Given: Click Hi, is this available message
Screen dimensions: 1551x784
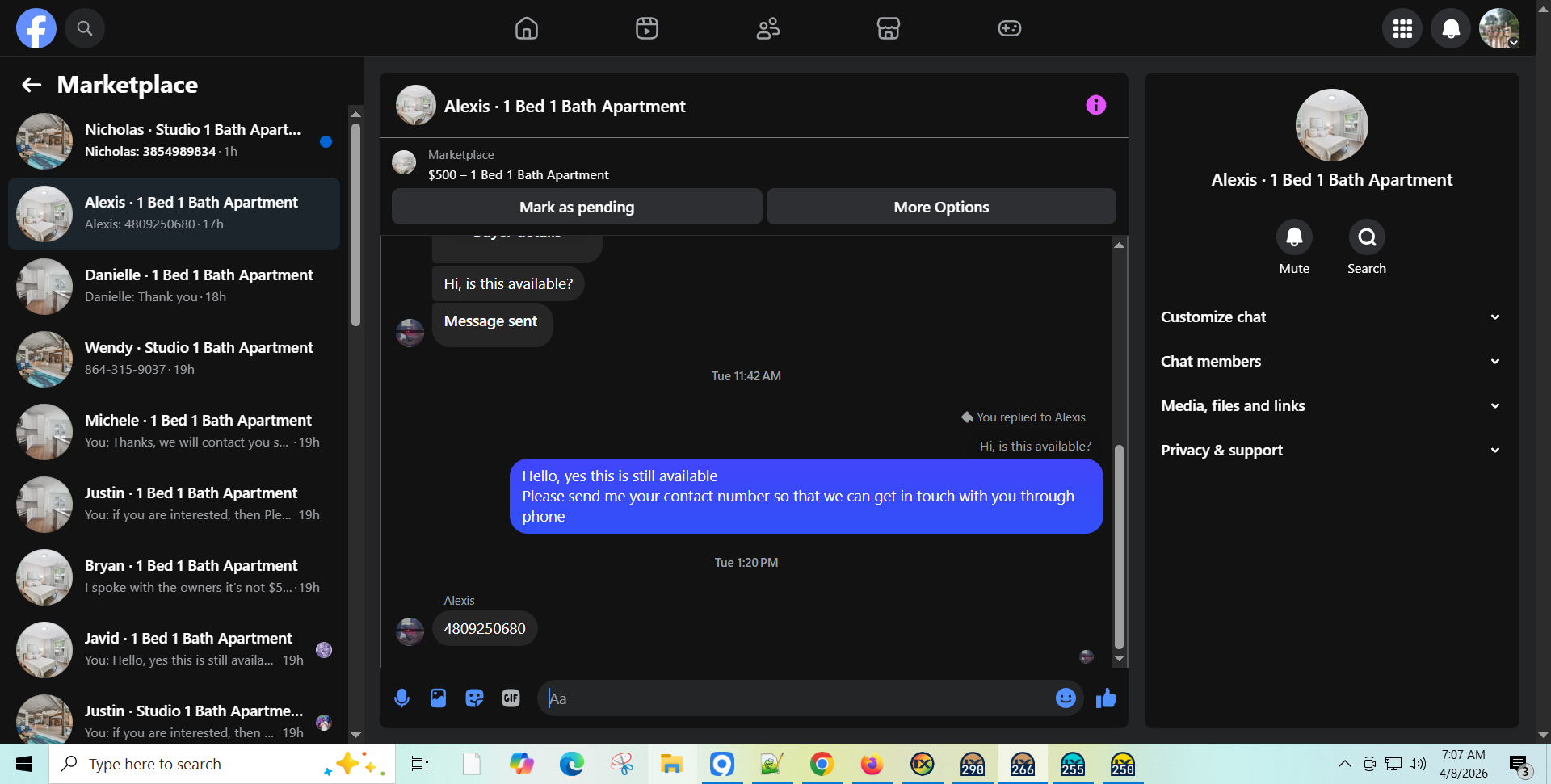Looking at the screenshot, I should [x=508, y=283].
